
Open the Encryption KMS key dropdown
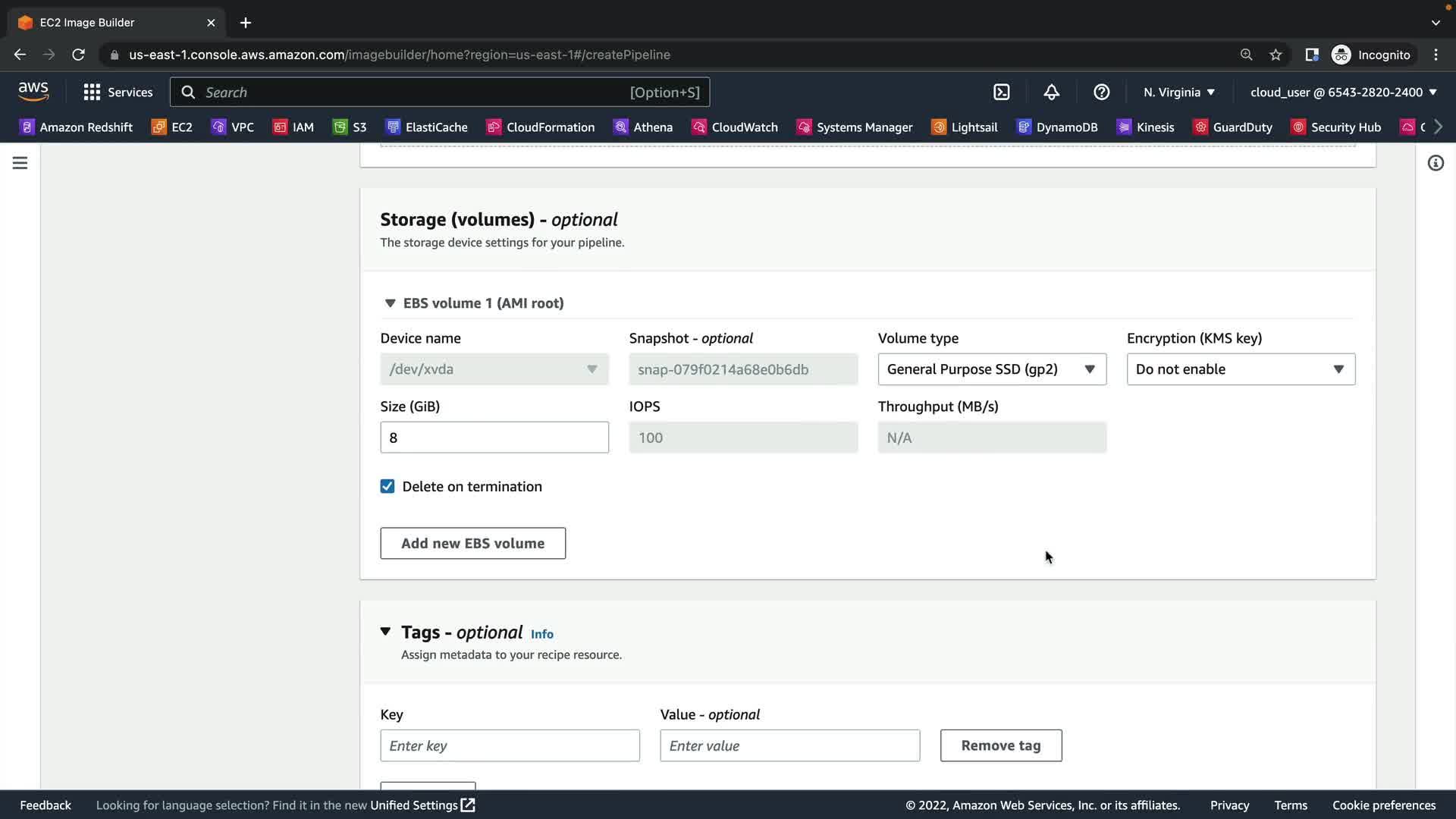[1240, 369]
